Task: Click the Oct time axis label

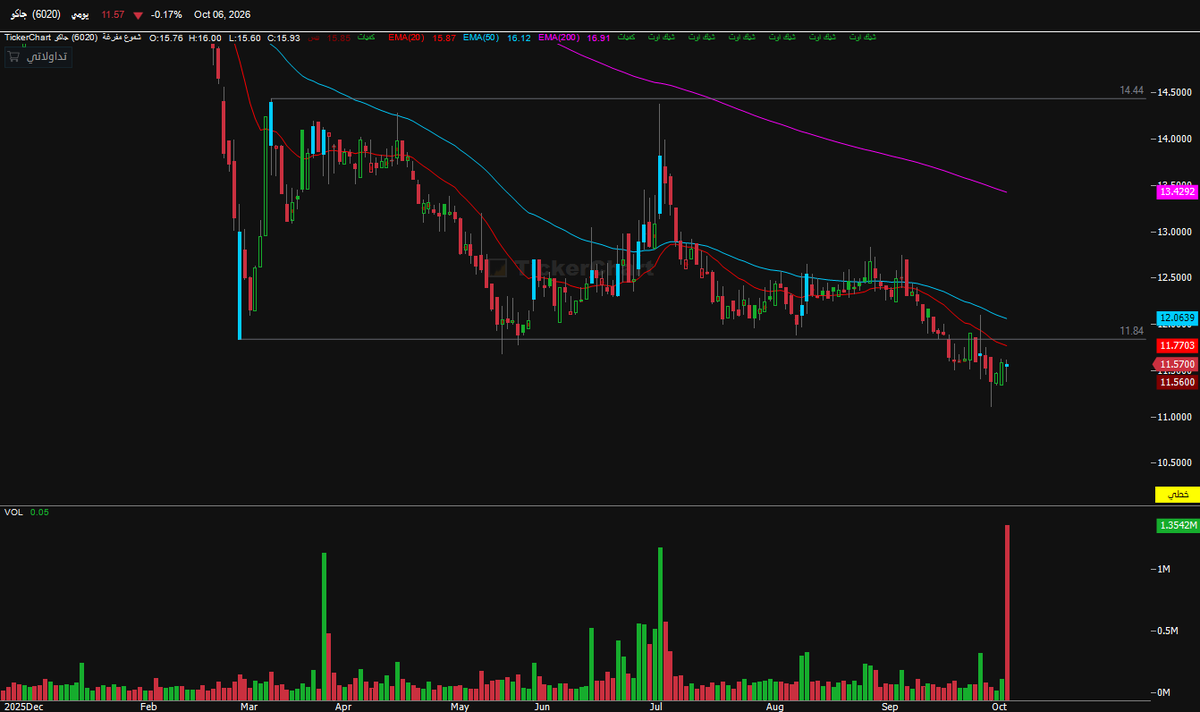Action: tap(999, 706)
